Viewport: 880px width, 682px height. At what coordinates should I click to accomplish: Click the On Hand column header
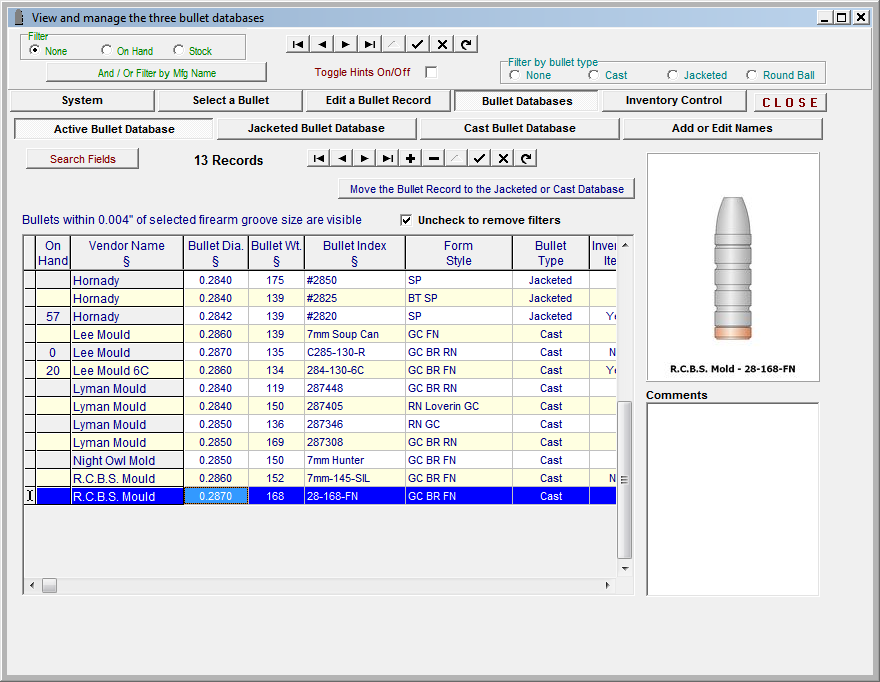53,253
